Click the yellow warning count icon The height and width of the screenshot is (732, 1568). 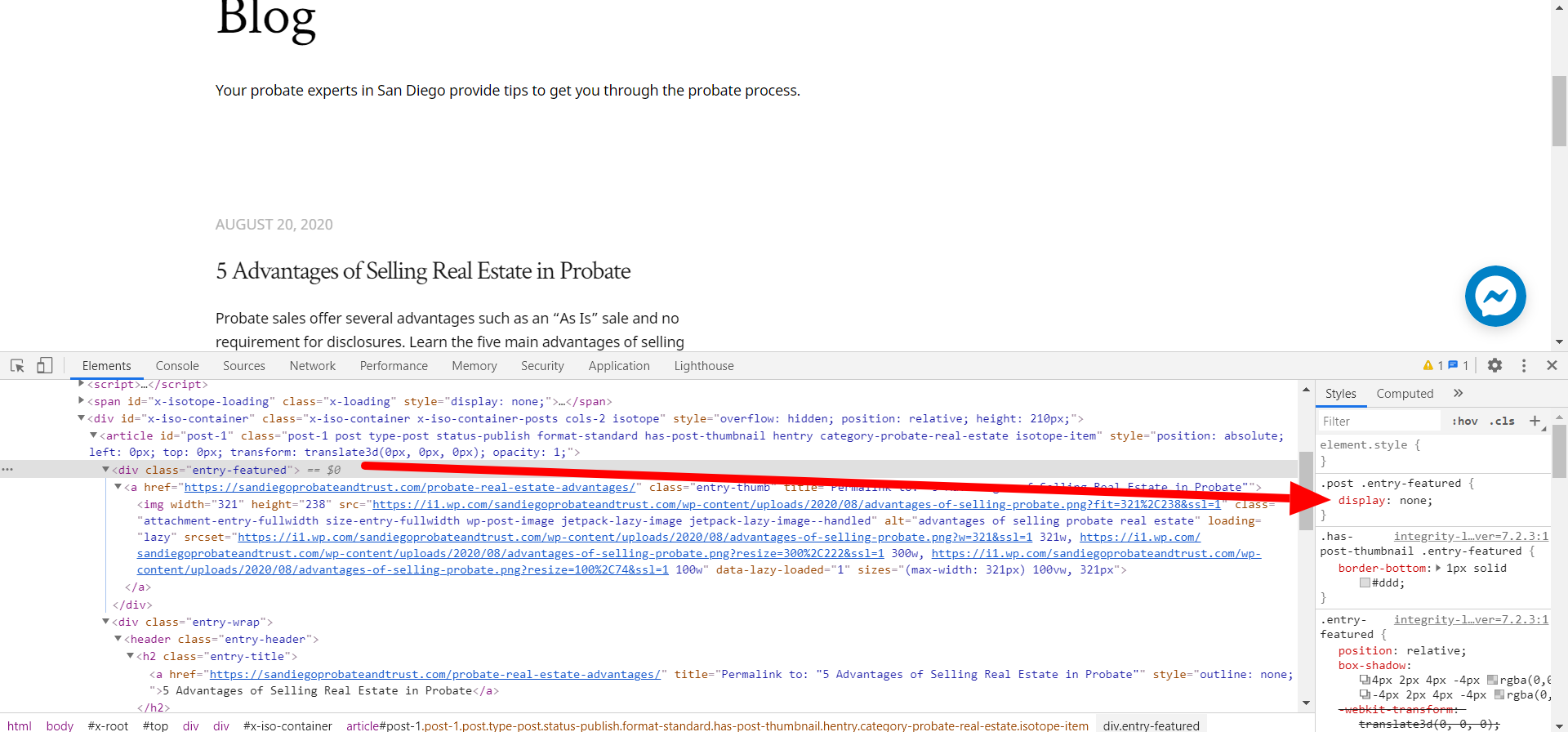[x=1428, y=365]
